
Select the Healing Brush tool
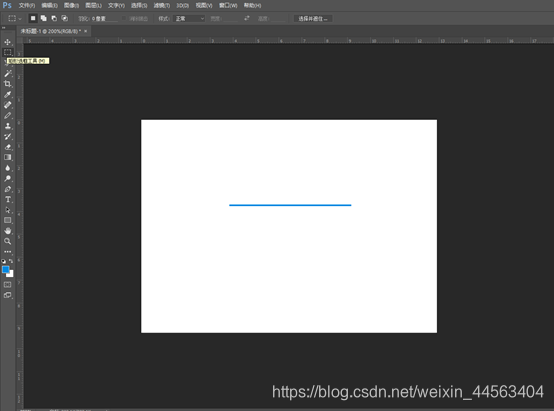[x=7, y=105]
